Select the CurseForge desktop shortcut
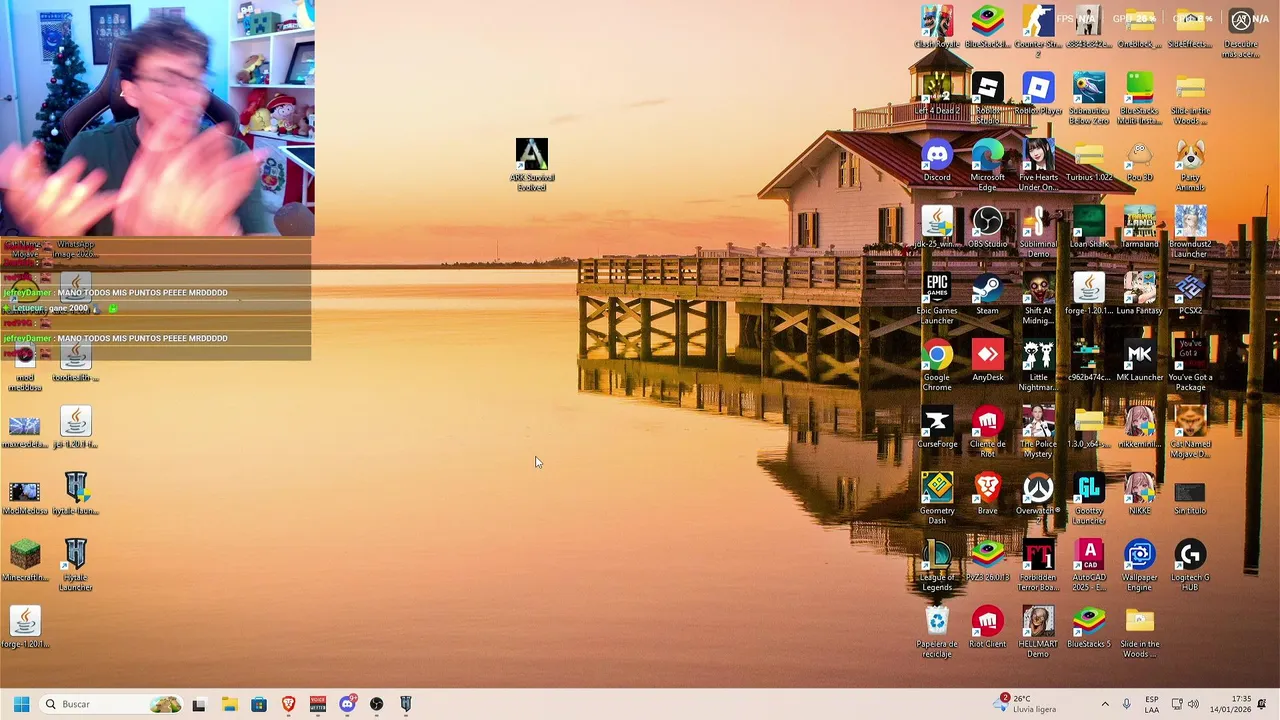Image resolution: width=1280 pixels, height=720 pixels. (x=937, y=429)
